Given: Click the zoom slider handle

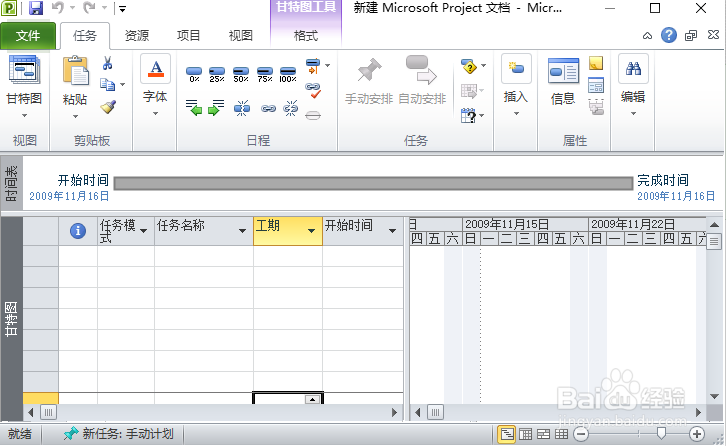Looking at the screenshot, I should click(661, 433).
